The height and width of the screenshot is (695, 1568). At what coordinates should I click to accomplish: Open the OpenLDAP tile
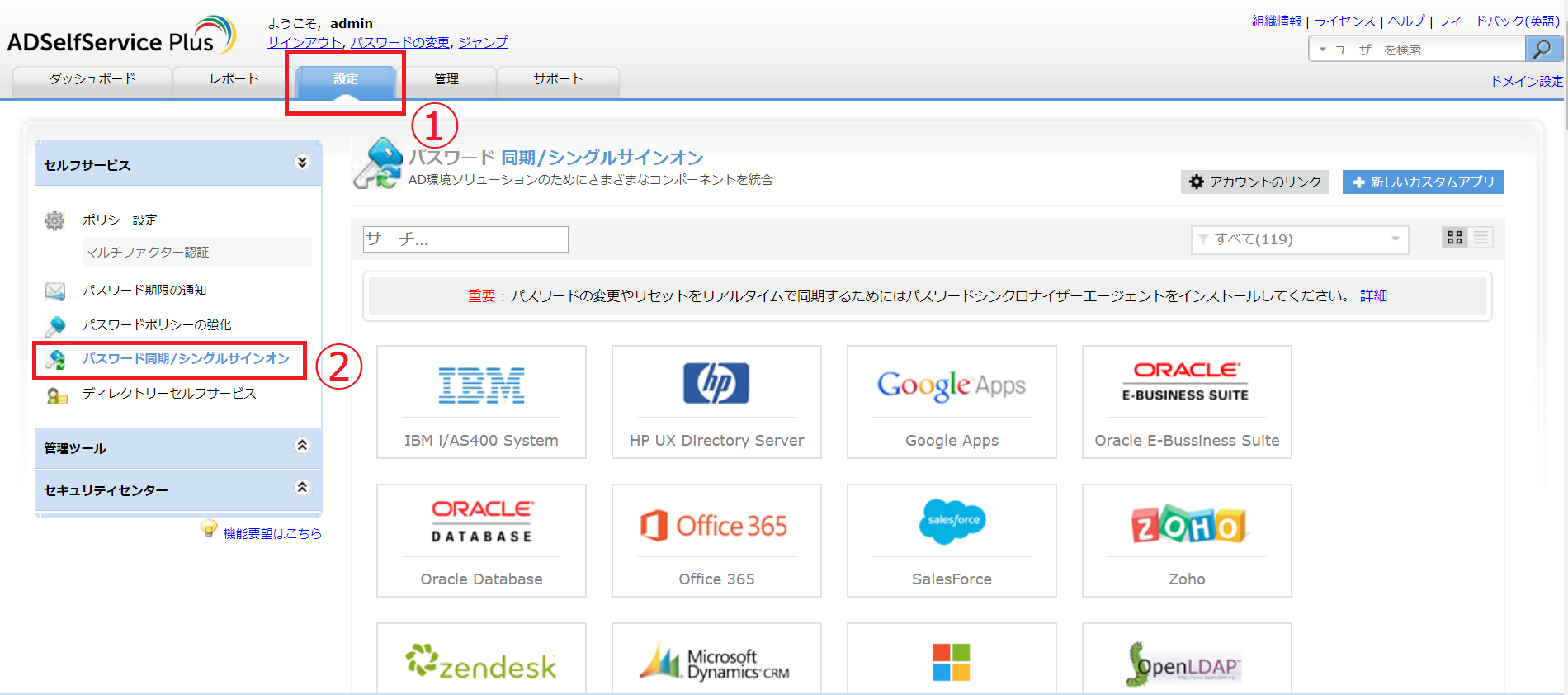[1187, 659]
